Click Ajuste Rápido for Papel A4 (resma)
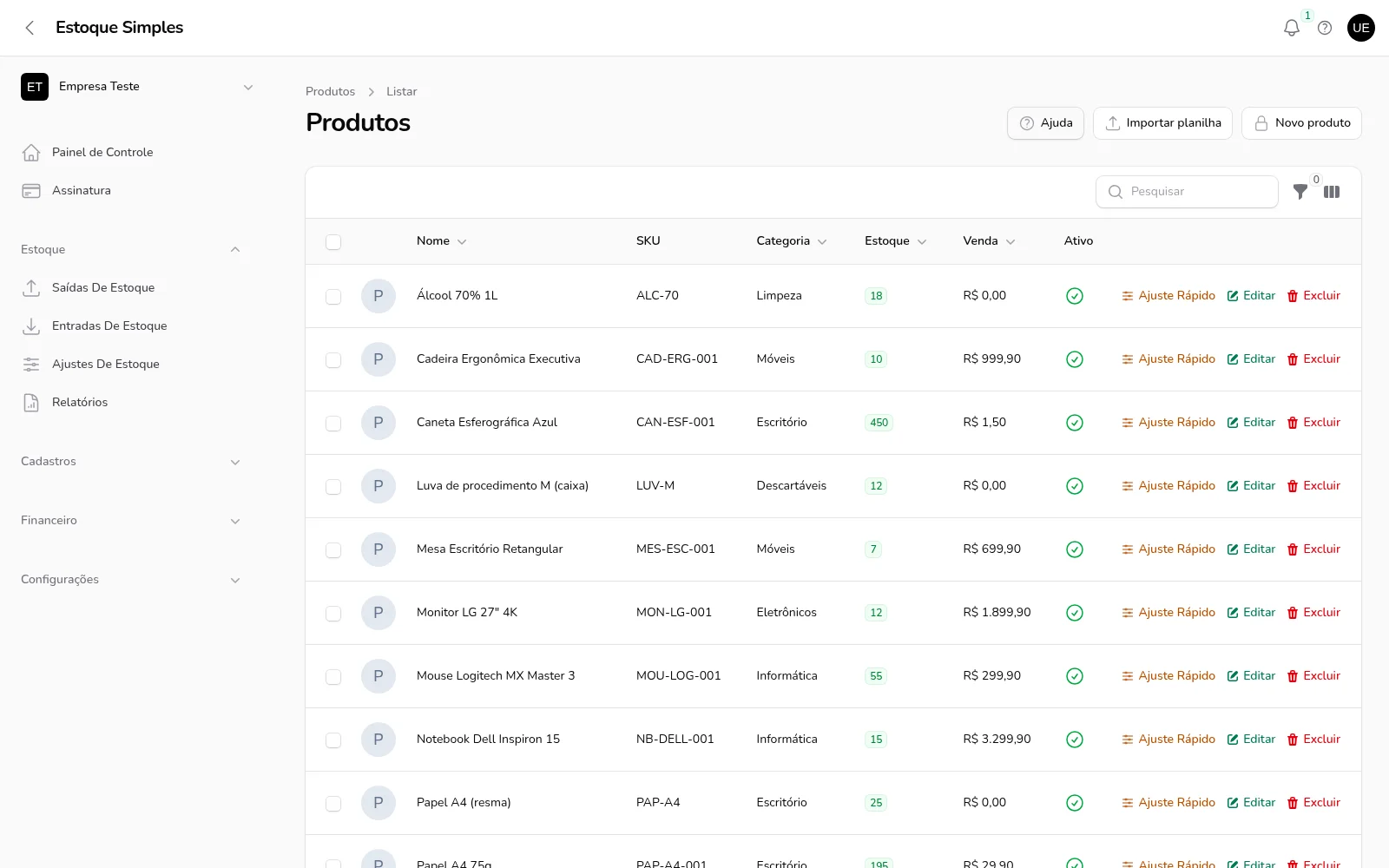 (x=1168, y=803)
